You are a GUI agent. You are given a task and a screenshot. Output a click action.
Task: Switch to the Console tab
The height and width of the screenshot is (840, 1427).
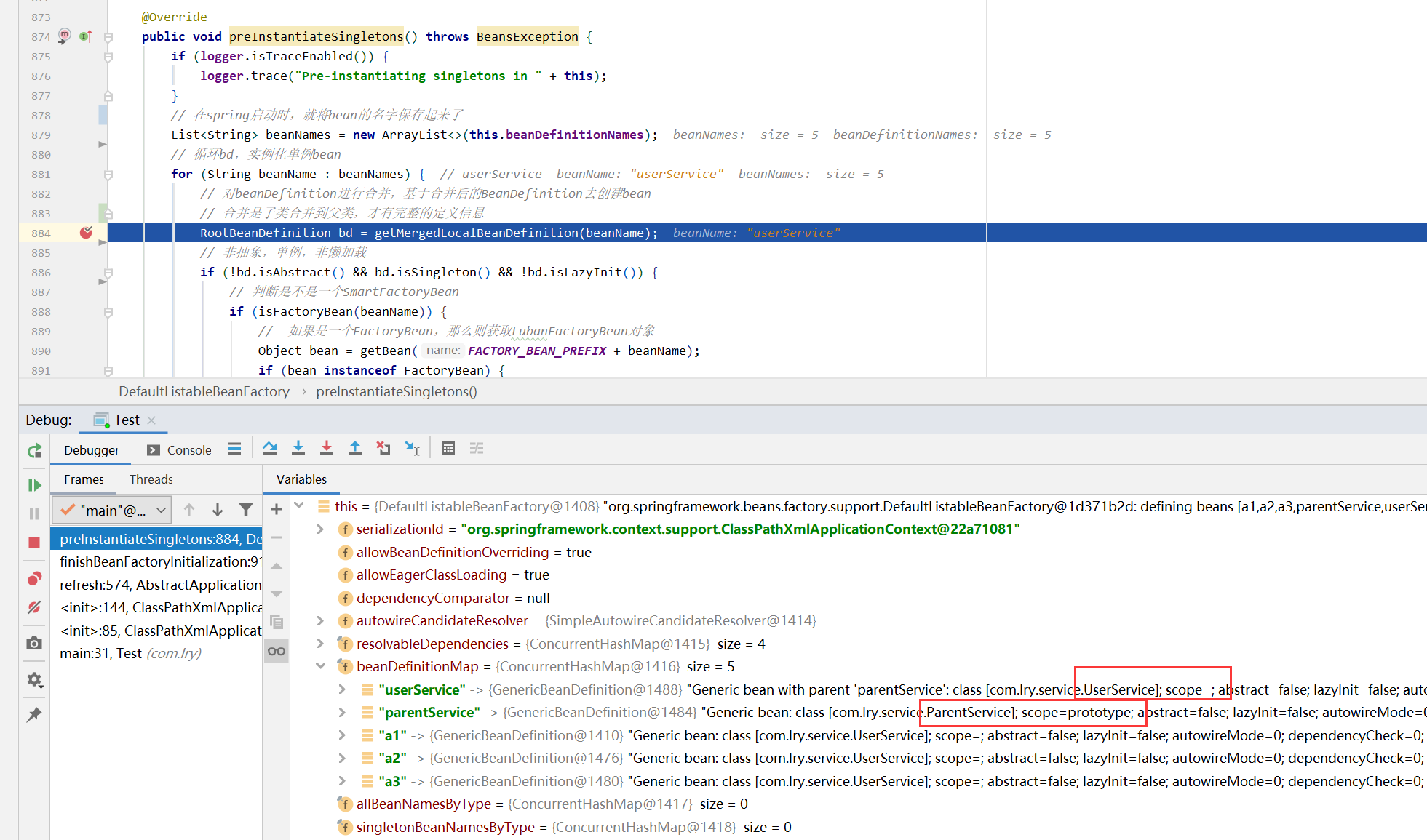tap(180, 450)
